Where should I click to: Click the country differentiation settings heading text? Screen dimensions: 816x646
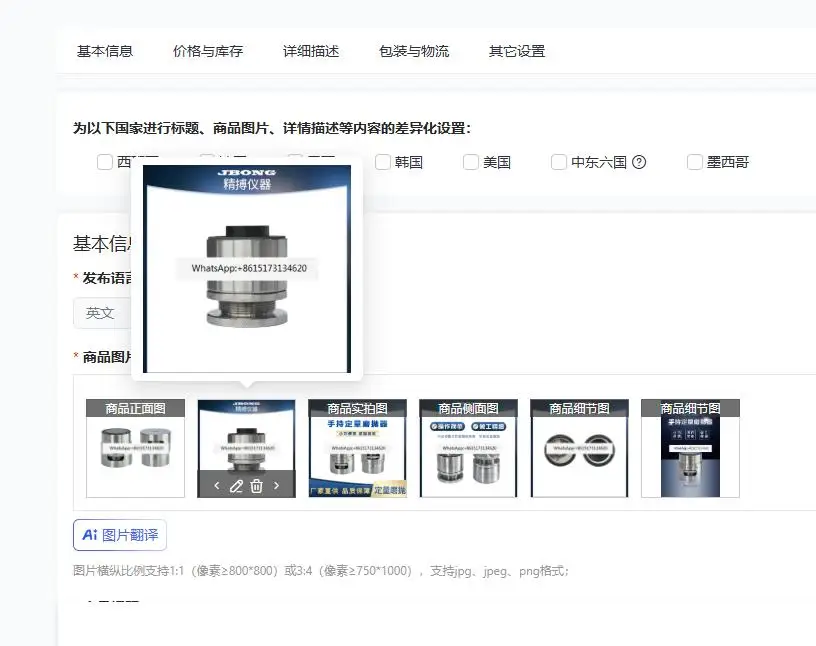(x=272, y=128)
